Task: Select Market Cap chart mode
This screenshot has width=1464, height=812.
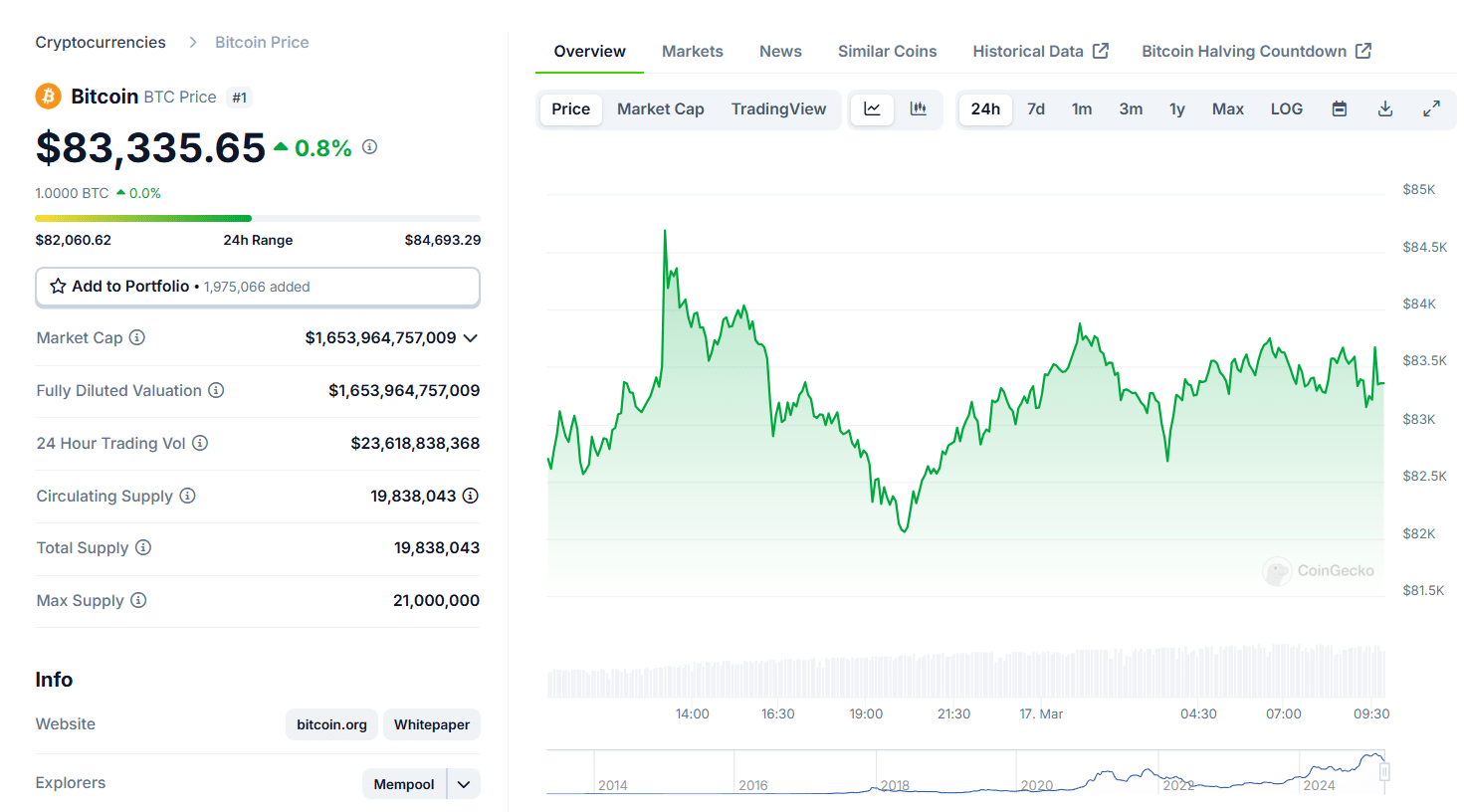Action: coord(661,109)
